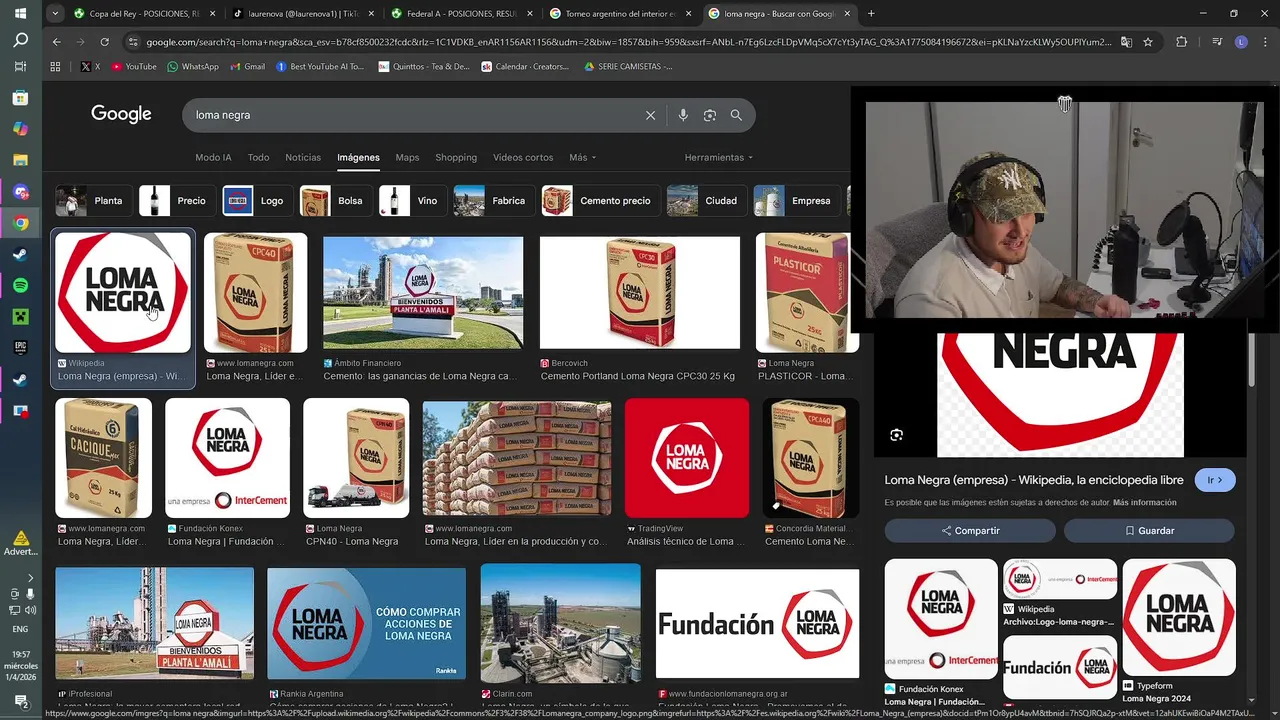1280x720 pixels.
Task: Click Compartir button in preview panel
Action: tap(970, 531)
